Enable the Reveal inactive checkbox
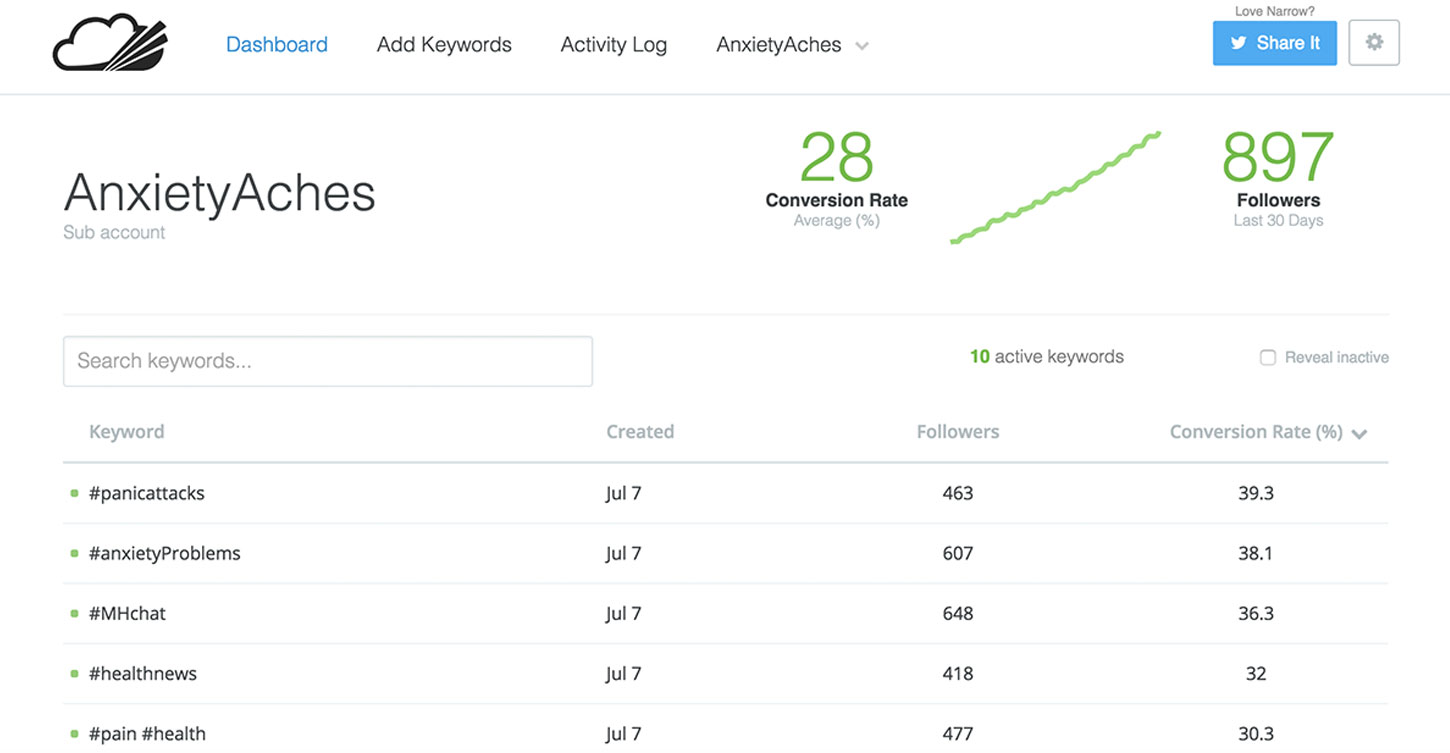1450x753 pixels. 1268,357
